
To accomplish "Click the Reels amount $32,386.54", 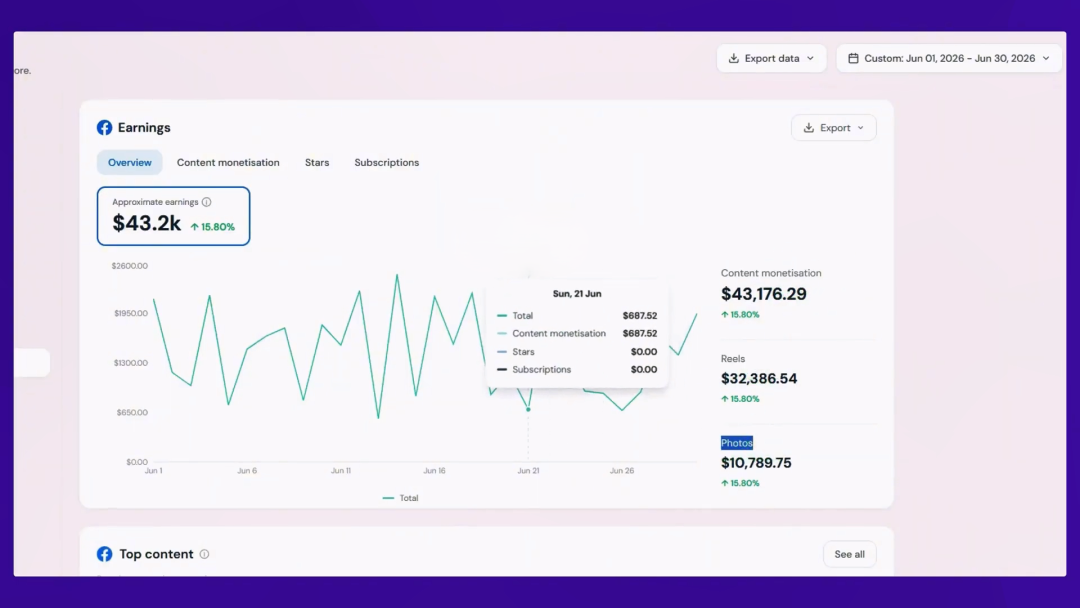I will tap(759, 379).
